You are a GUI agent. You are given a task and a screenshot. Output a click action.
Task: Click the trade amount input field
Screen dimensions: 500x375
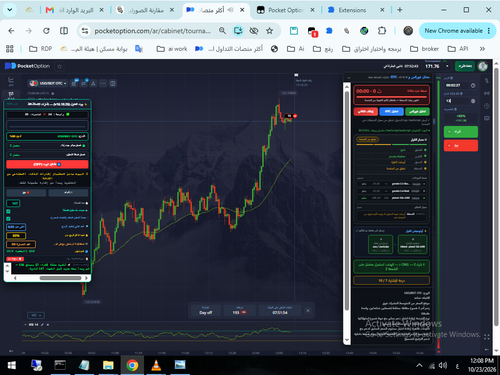456,101
